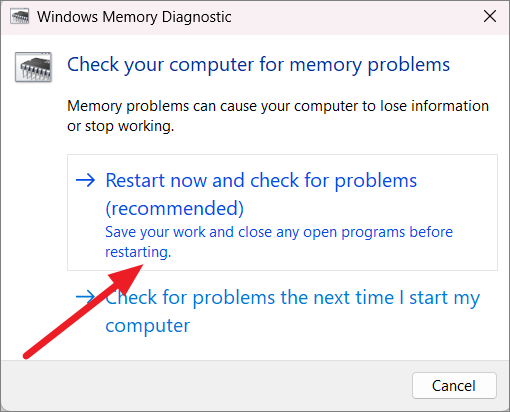Image resolution: width=510 pixels, height=412 pixels.
Task: Click the large memory chip icon beside heading
Action: click(x=33, y=67)
